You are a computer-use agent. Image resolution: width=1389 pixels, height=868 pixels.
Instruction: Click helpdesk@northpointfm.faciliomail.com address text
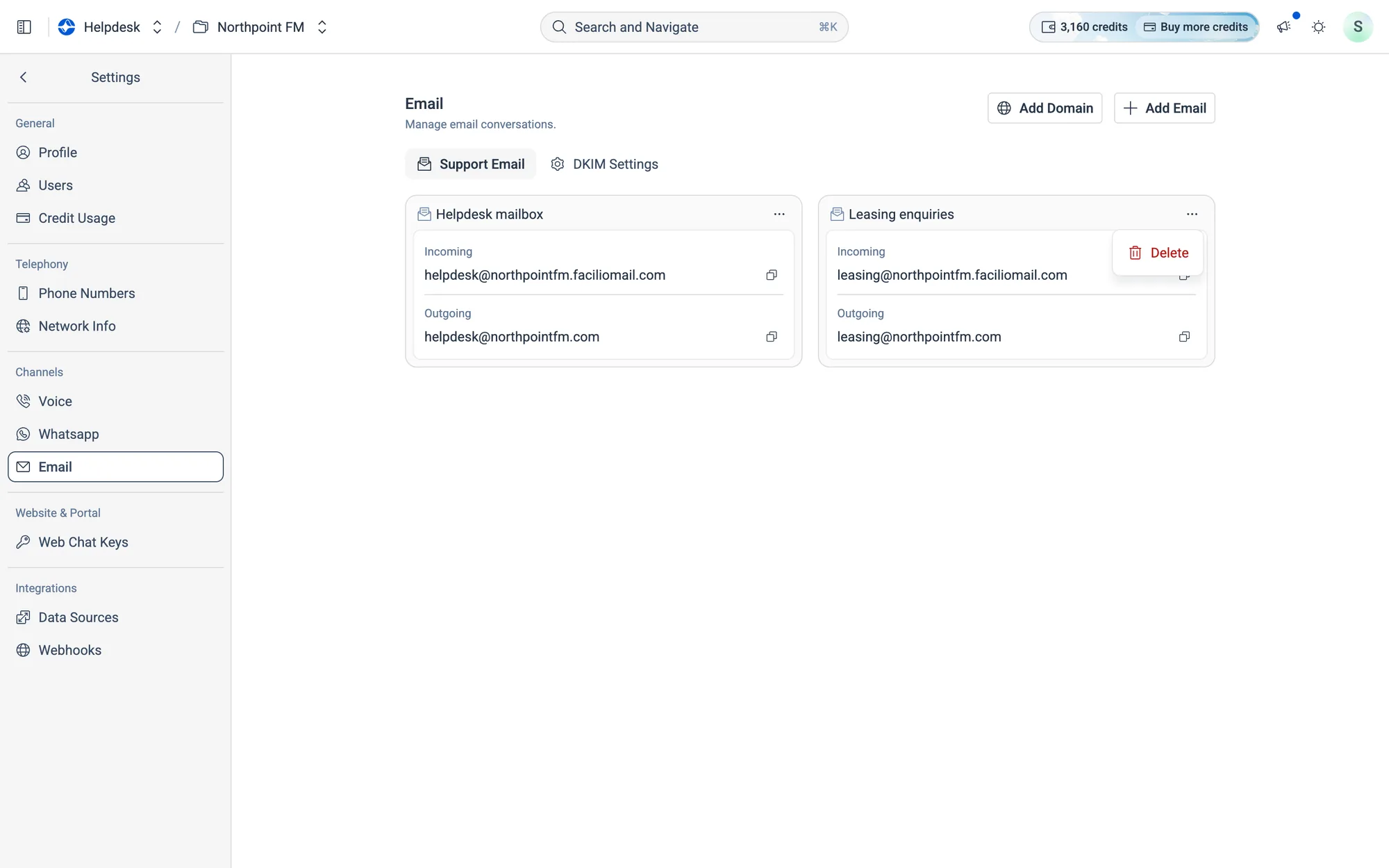(x=544, y=275)
